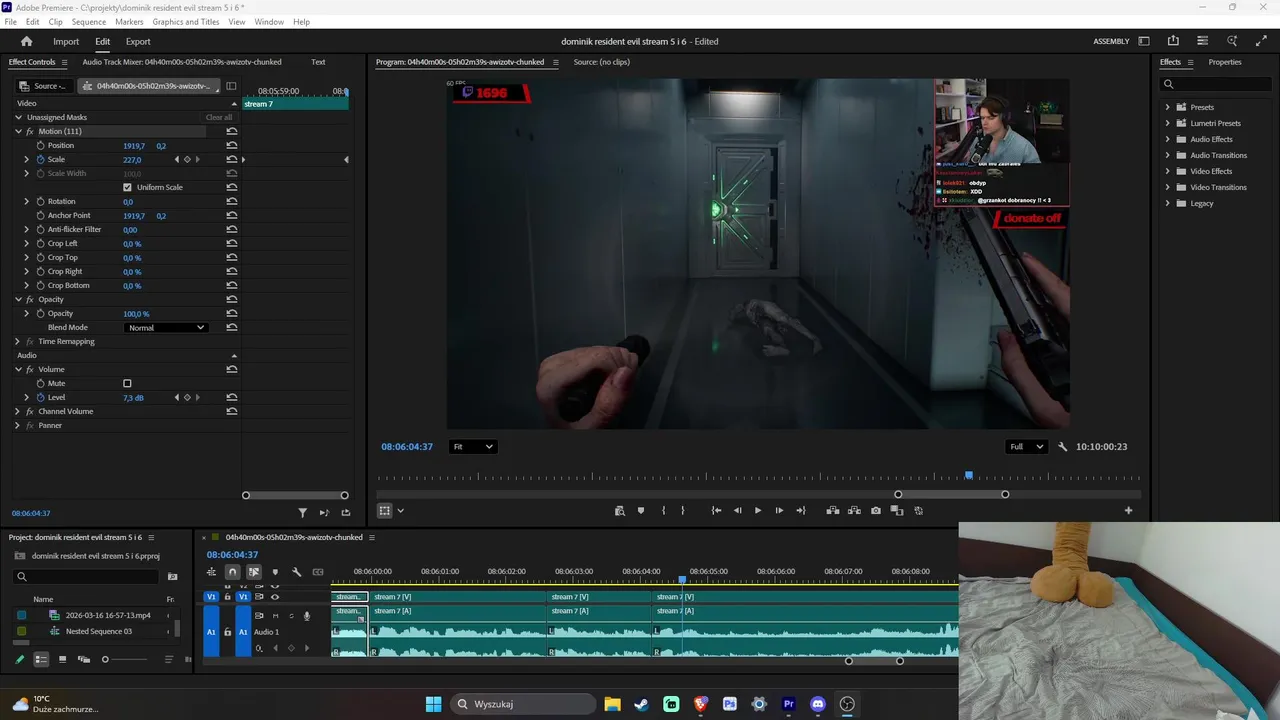Open the Quick Export share icon
This screenshot has width=1280, height=720.
click(x=1173, y=41)
